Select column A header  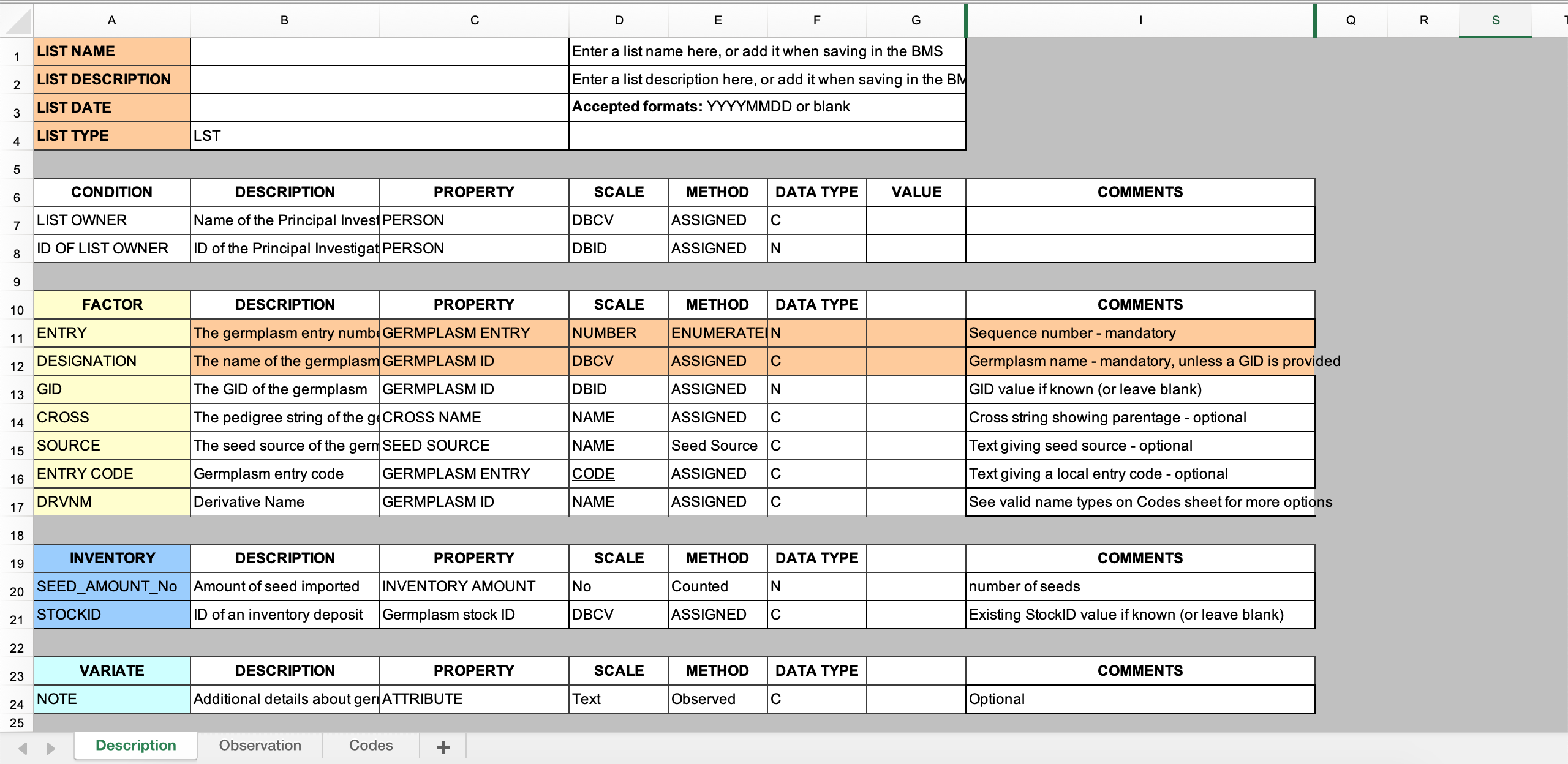click(112, 20)
